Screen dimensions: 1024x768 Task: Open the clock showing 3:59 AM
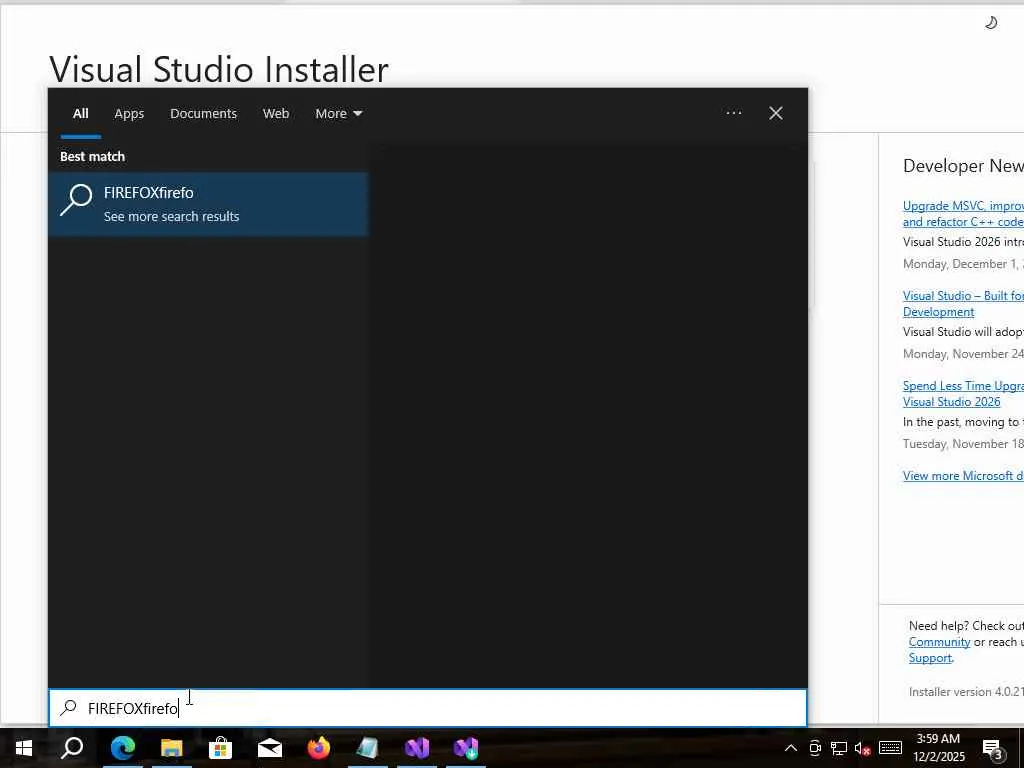coord(938,748)
